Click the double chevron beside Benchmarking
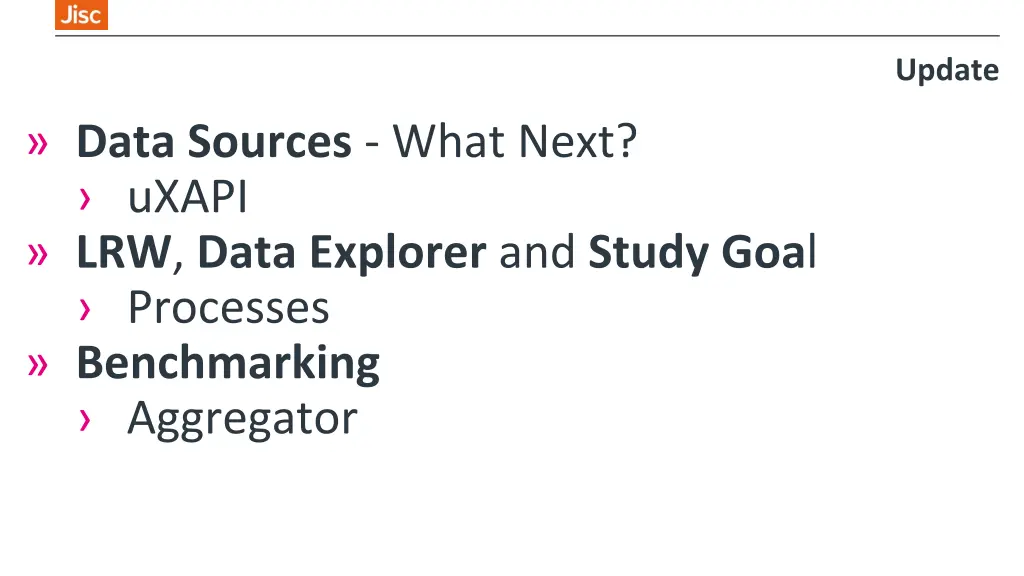Screen dimensions: 1024x576 point(38,365)
